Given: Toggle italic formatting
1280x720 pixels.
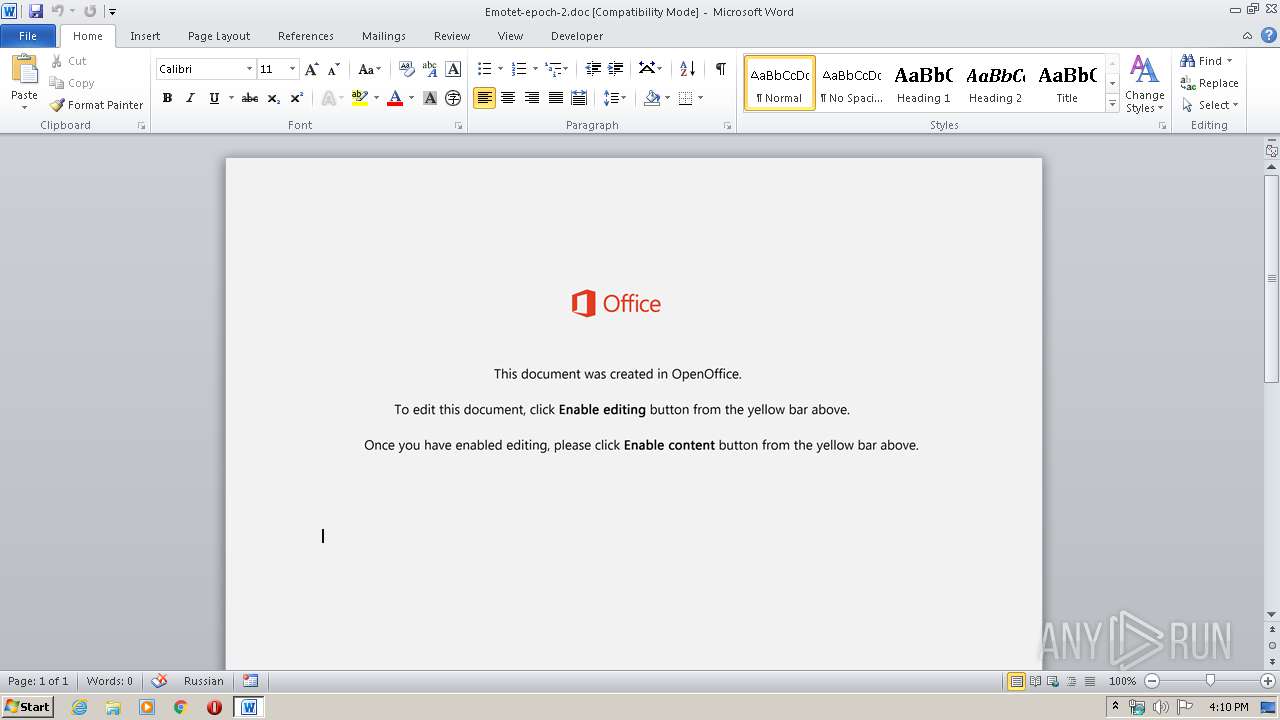Looking at the screenshot, I should coord(190,98).
